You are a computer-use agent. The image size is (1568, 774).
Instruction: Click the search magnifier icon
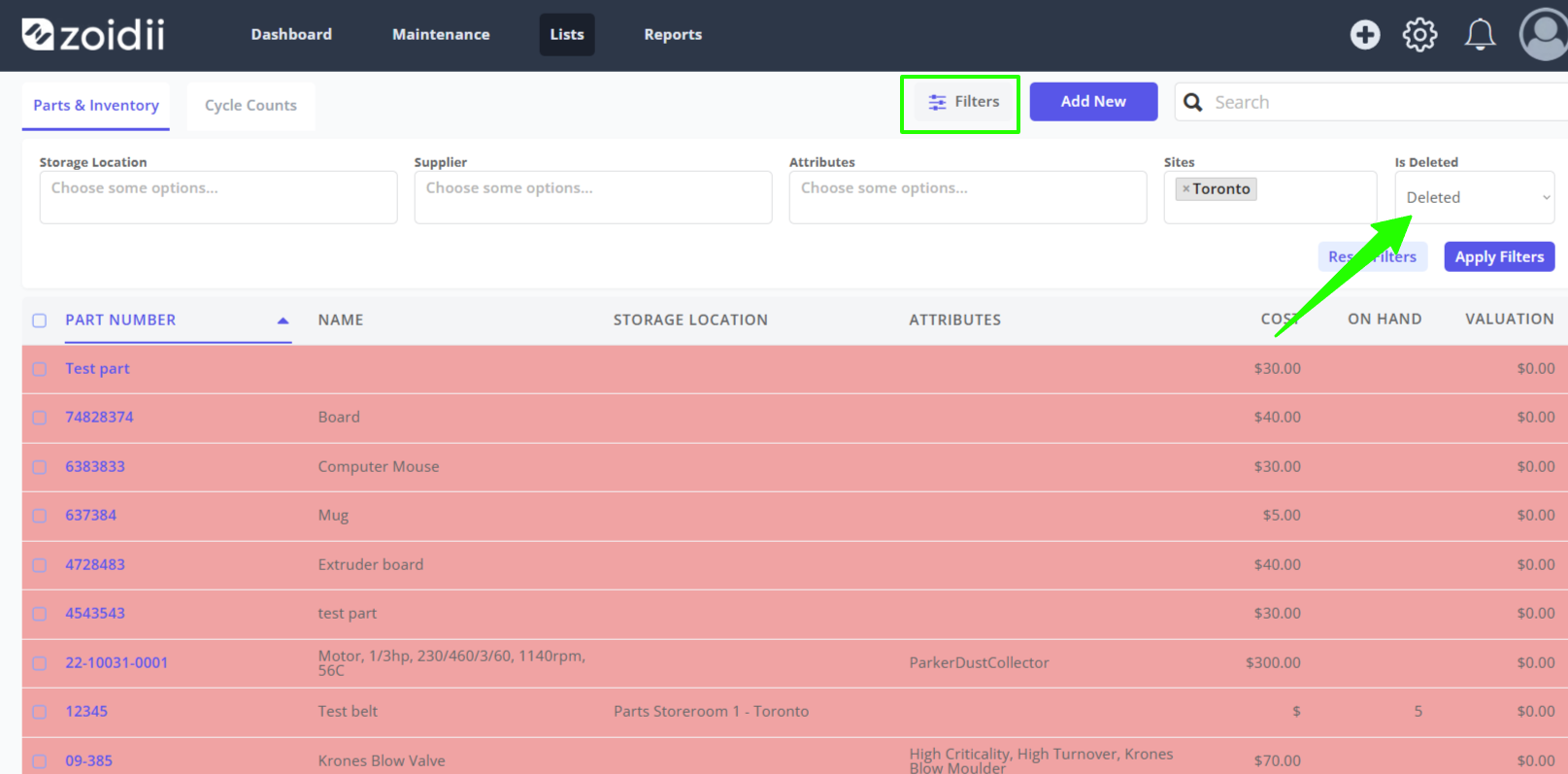[x=1193, y=102]
